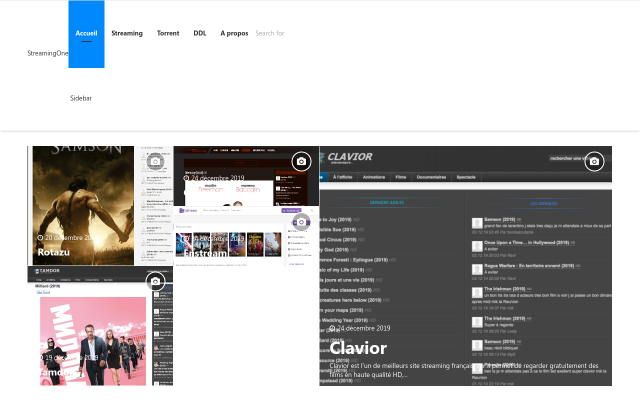Click the StreamingOne site logo text
This screenshot has height=400, width=640.
click(x=48, y=53)
